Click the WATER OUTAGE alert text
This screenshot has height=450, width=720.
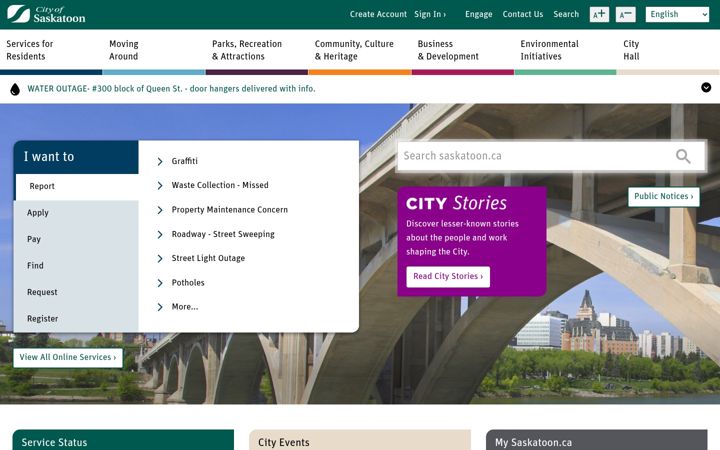171,89
